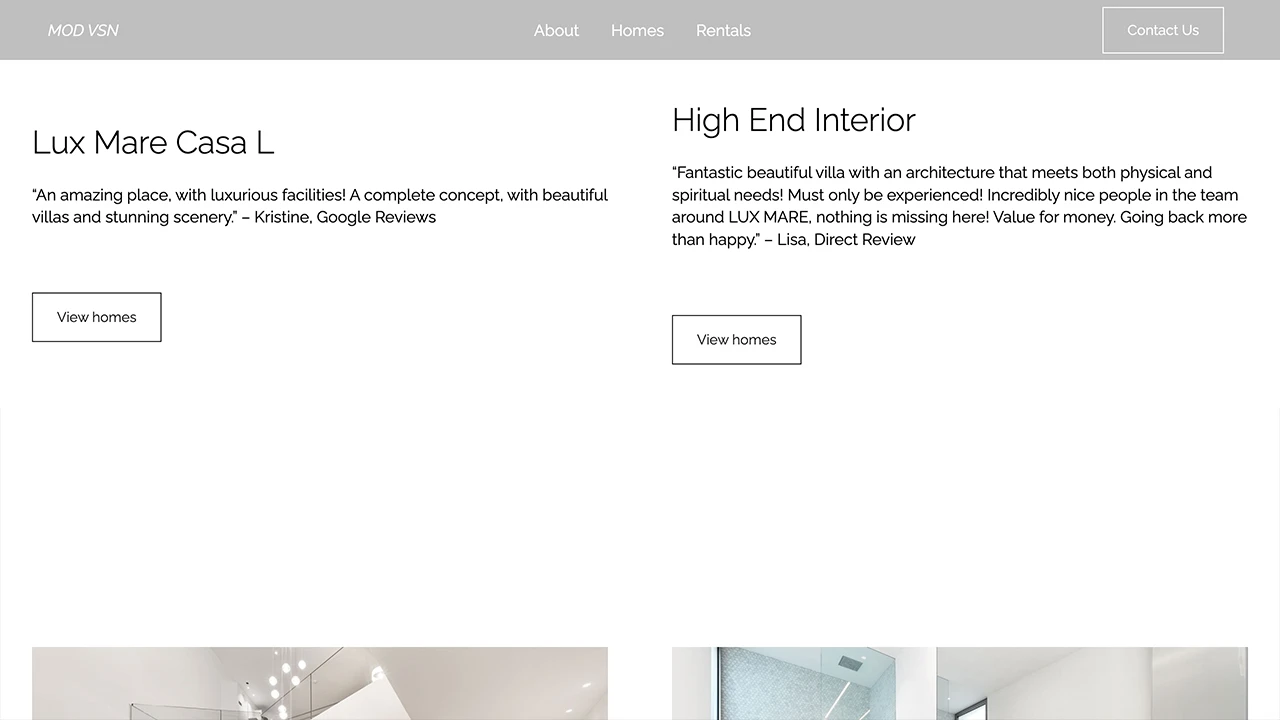Screen dimensions: 1280x720
Task: Select Homes in the navigation bar
Action: click(x=637, y=30)
